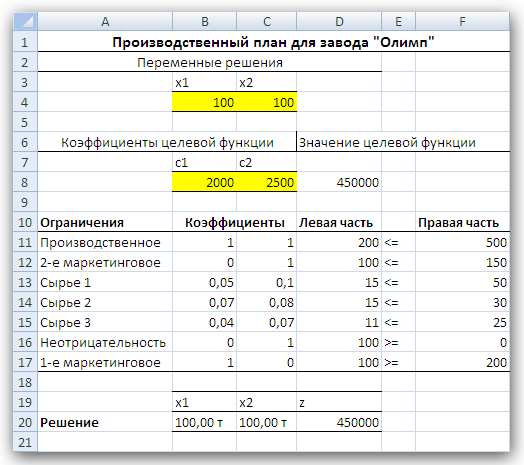
Task: Select the '1-е маркетинговое' cell
Action: tap(105, 362)
